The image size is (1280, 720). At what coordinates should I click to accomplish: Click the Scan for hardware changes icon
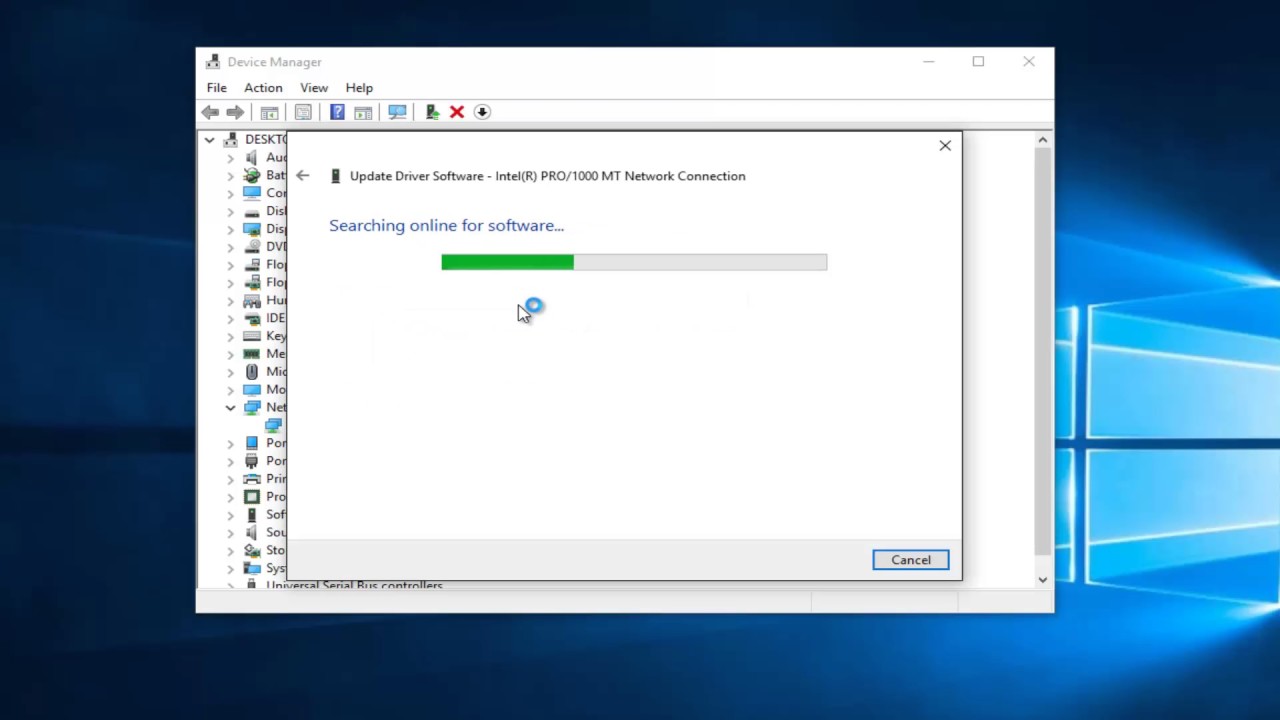point(397,111)
